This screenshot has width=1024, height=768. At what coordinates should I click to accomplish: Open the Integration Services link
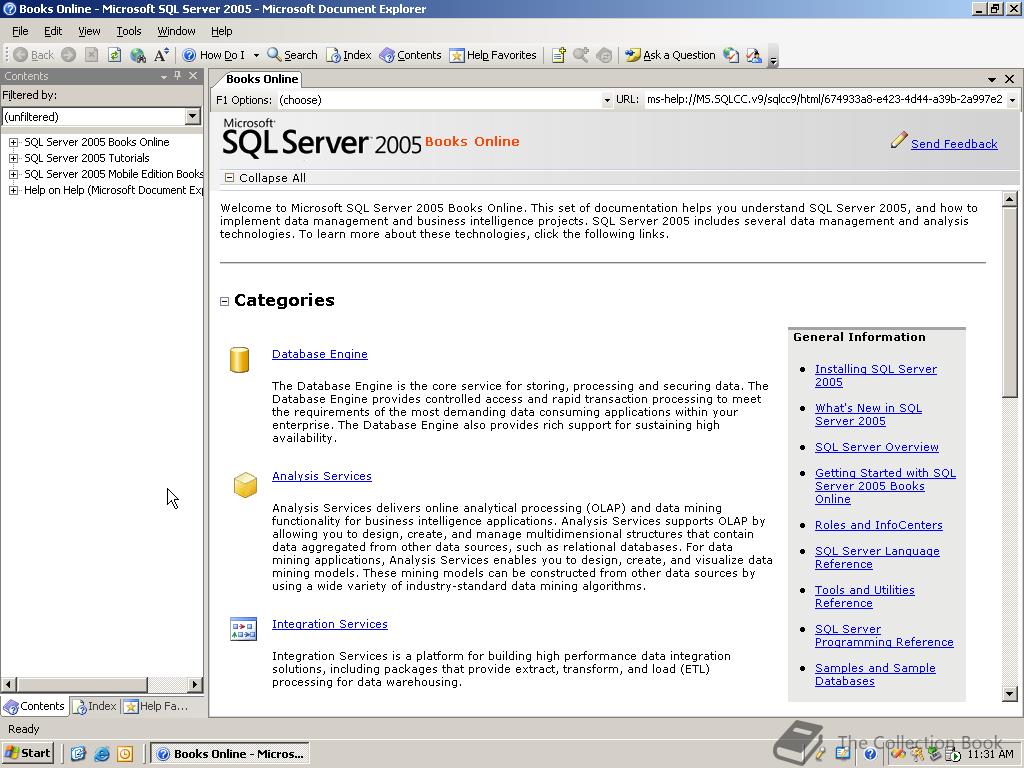pyautogui.click(x=329, y=624)
